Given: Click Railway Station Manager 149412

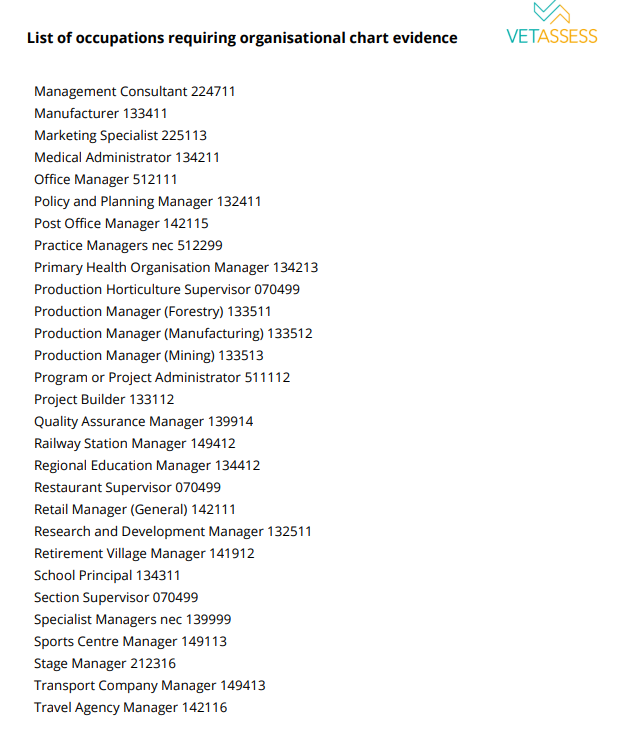Looking at the screenshot, I should click(x=135, y=443).
